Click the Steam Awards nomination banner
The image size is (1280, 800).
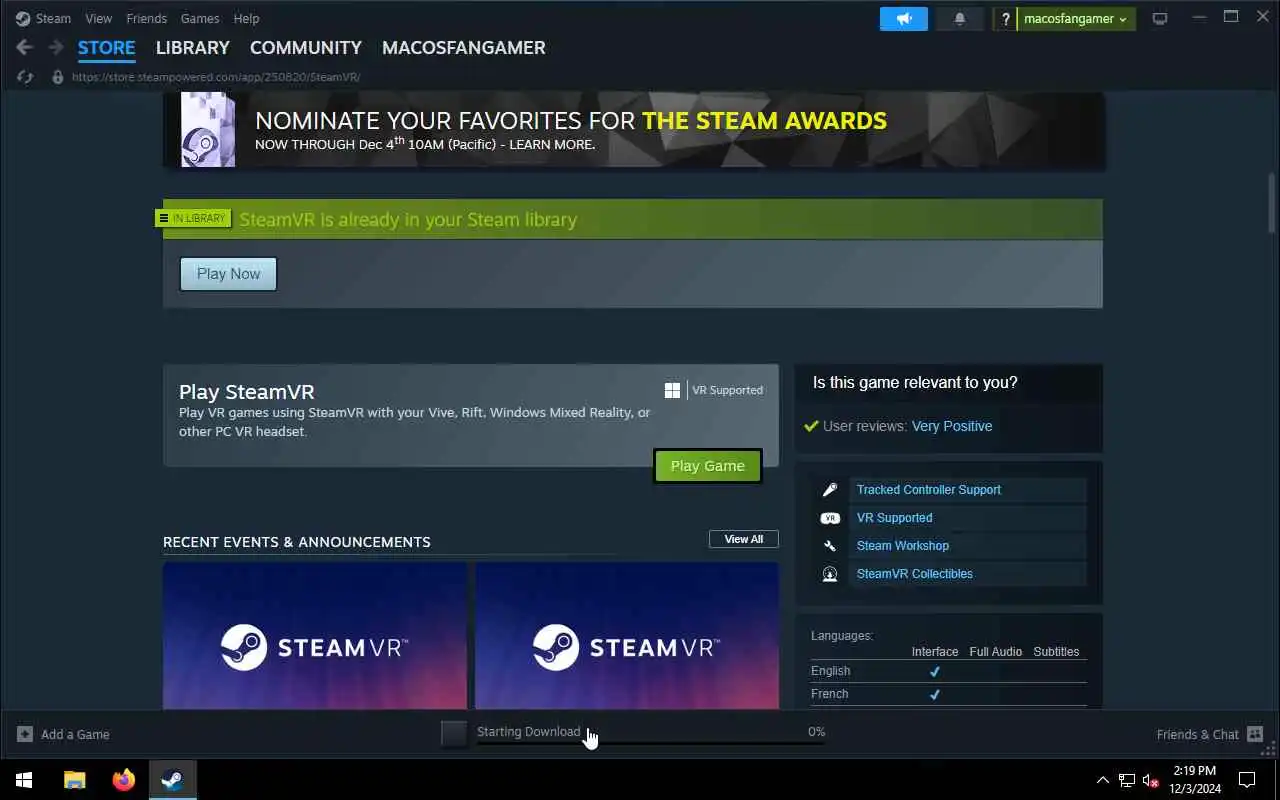coord(634,130)
